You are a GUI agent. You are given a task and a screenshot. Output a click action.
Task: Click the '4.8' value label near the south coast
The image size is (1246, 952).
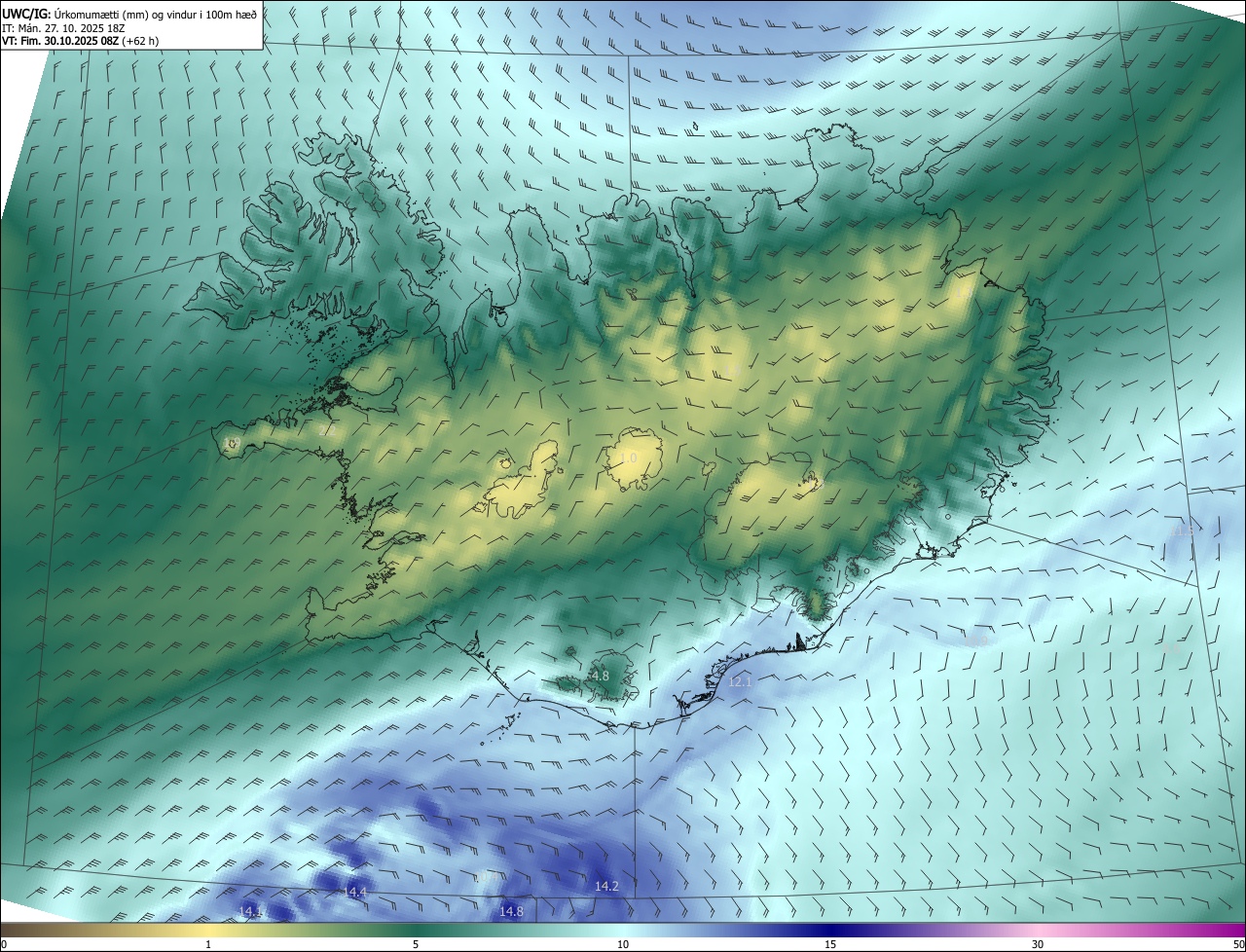[x=600, y=676]
